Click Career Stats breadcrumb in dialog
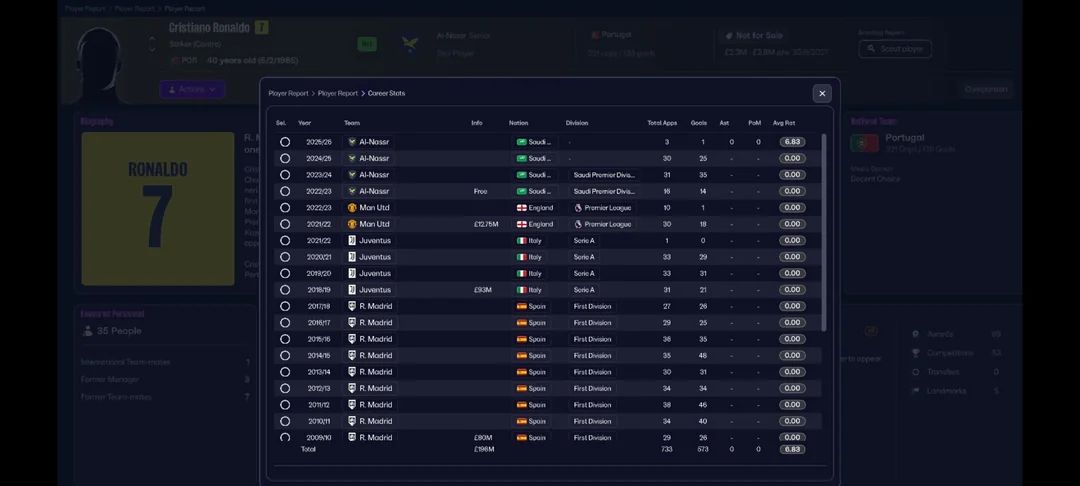 [386, 94]
